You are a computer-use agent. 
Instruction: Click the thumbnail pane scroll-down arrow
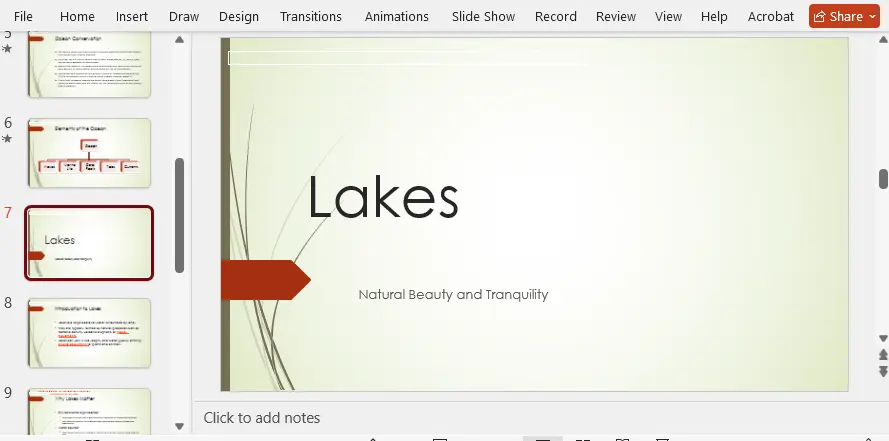click(179, 426)
